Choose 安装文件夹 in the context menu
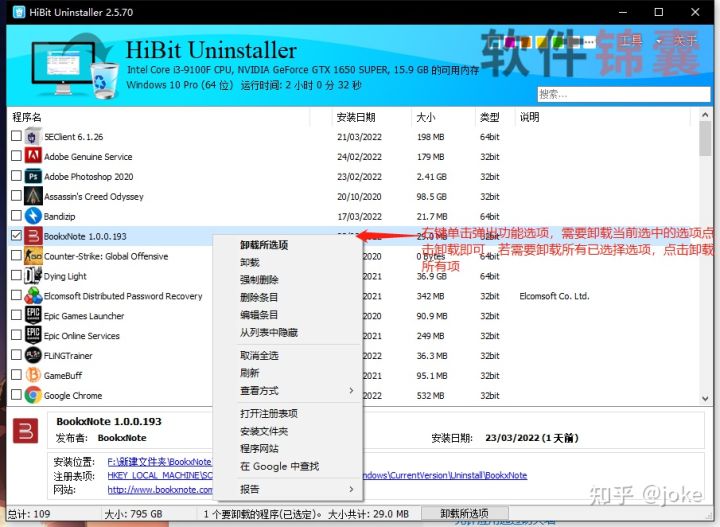Image resolution: width=720 pixels, height=527 pixels. (x=288, y=432)
